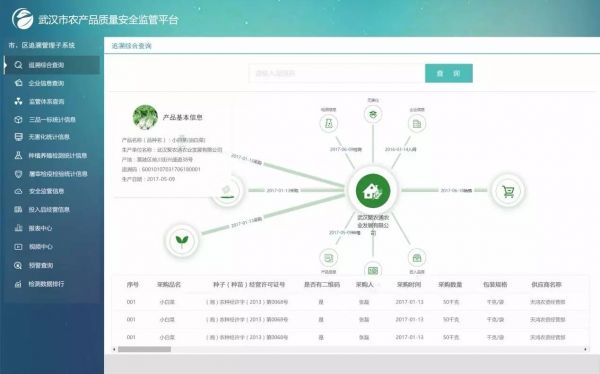Open 报表中心 sidebar item
The image size is (600, 374).
[x=40, y=228]
